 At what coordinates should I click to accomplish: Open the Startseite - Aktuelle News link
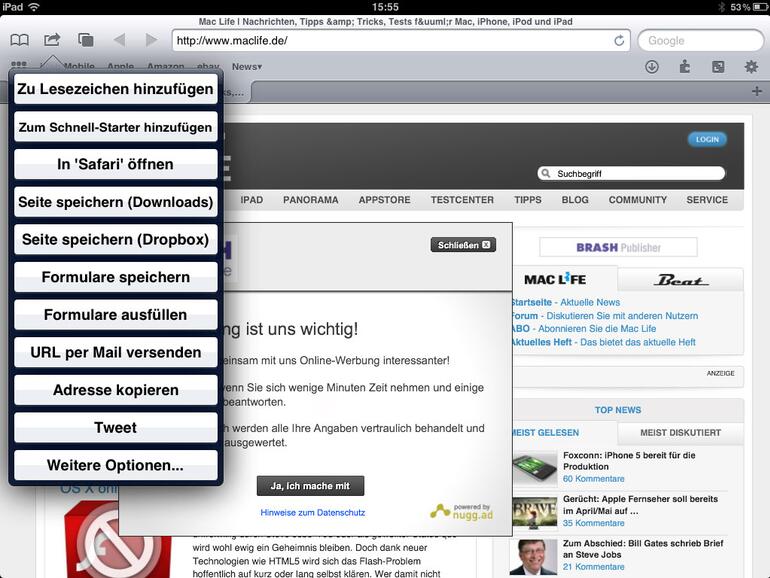pyautogui.click(x=565, y=302)
